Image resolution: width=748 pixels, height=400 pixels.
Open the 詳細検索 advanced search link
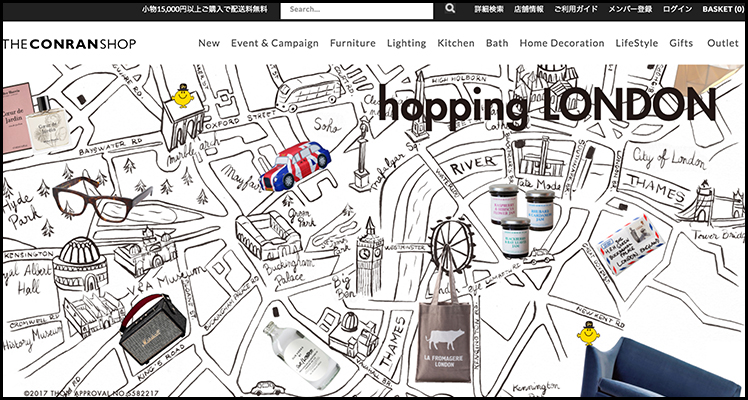point(488,9)
